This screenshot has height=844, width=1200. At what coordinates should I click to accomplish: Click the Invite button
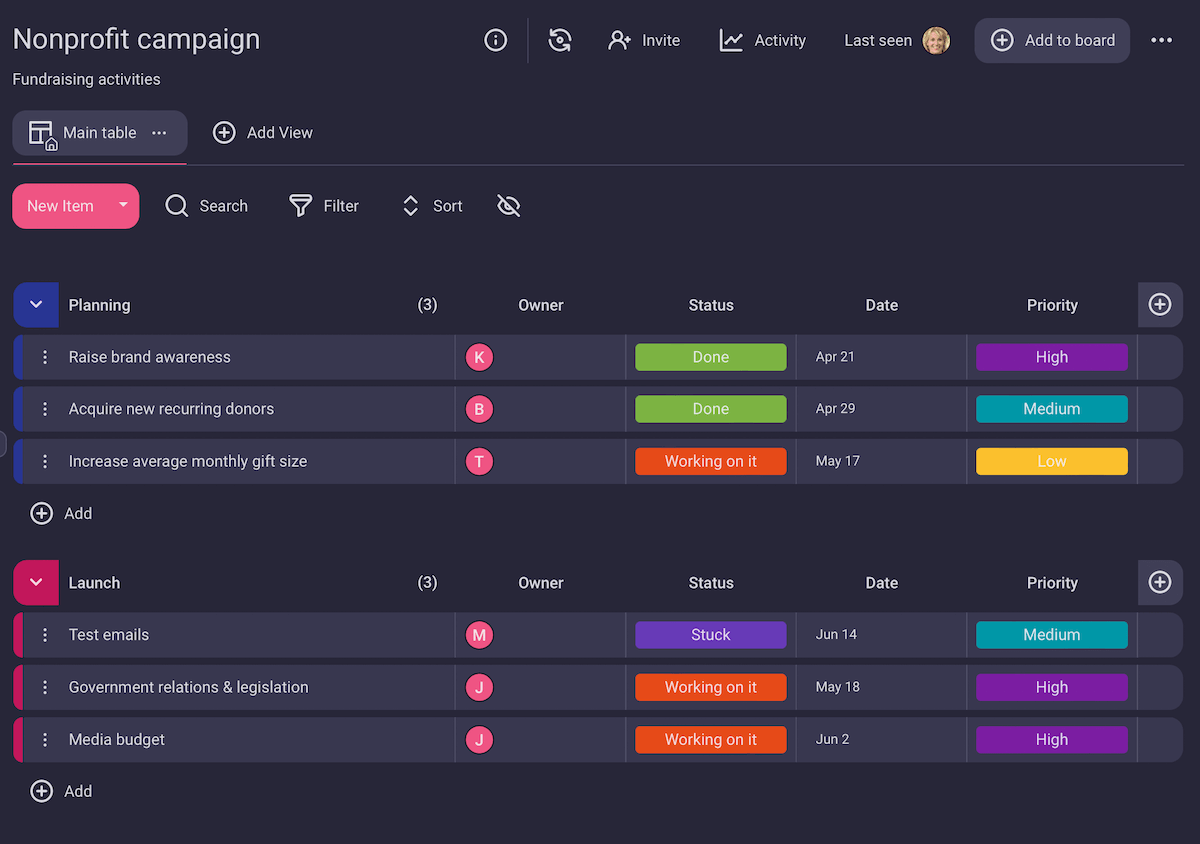(644, 40)
